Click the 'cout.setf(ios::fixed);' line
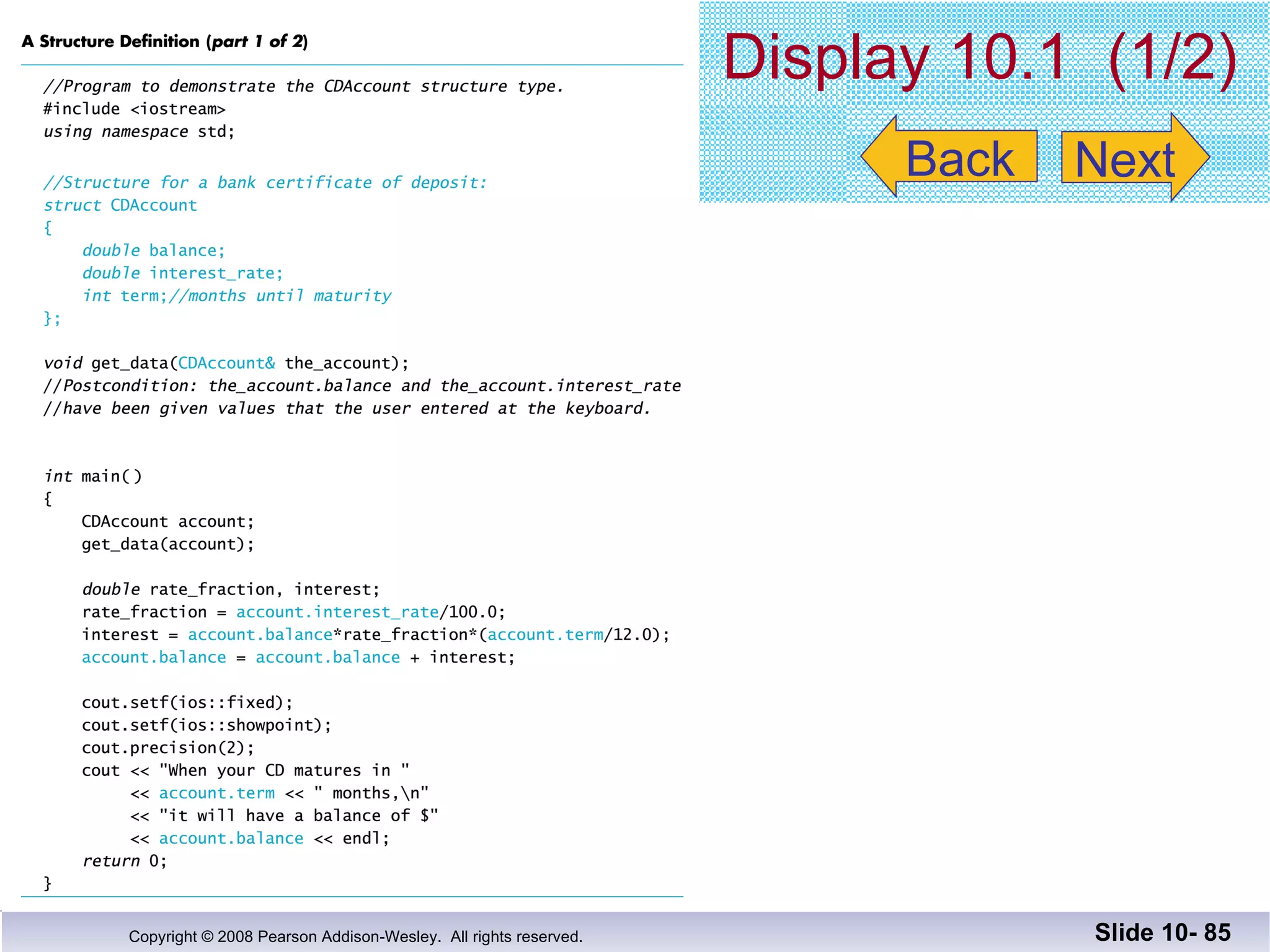This screenshot has height=952, width=1270. [x=187, y=702]
